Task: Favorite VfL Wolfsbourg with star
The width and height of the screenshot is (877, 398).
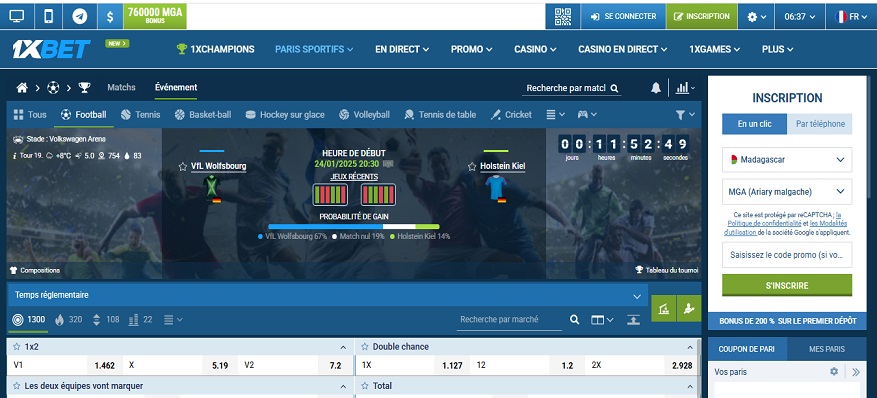Action: pyautogui.click(x=182, y=167)
